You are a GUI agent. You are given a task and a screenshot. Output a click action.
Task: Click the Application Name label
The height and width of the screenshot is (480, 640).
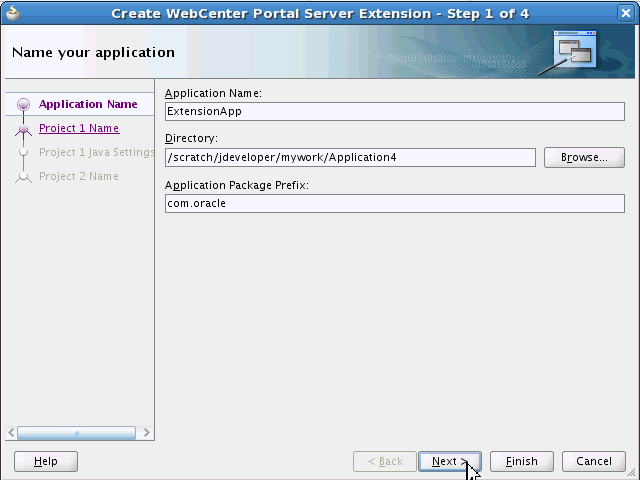tap(213, 93)
